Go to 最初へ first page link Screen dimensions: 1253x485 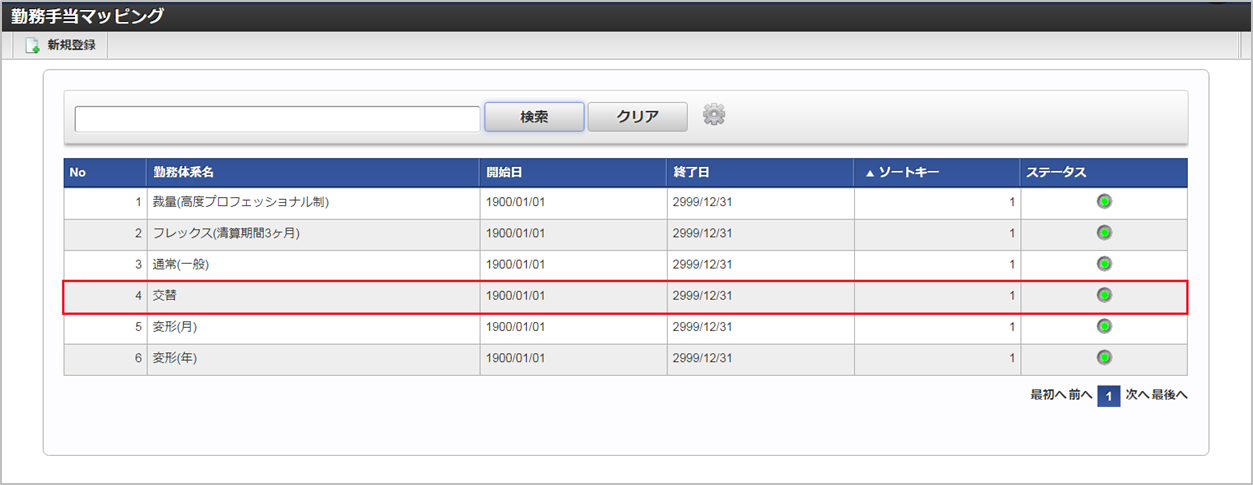pos(1047,395)
